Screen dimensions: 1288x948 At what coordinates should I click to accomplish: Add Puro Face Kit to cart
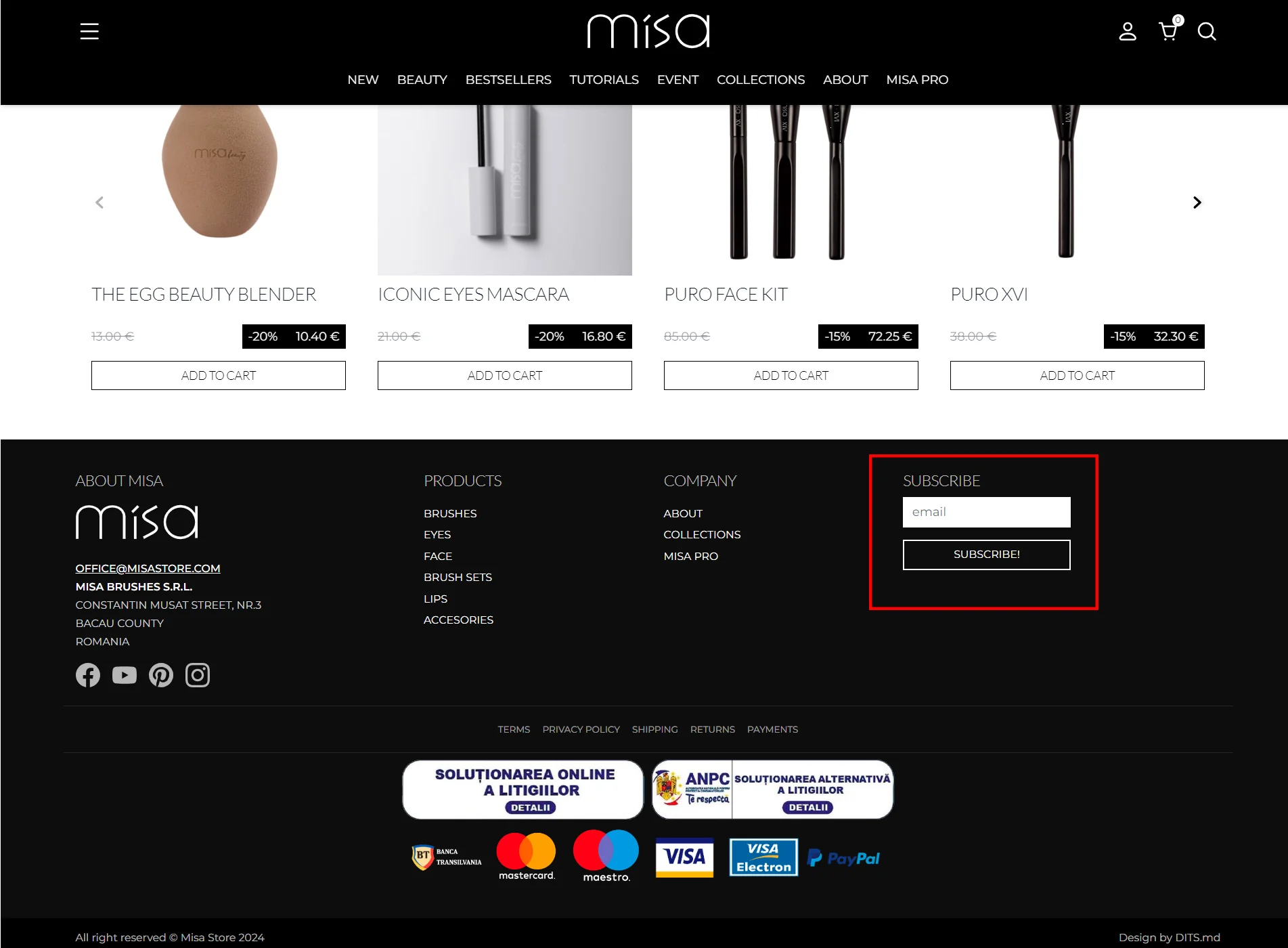(791, 376)
